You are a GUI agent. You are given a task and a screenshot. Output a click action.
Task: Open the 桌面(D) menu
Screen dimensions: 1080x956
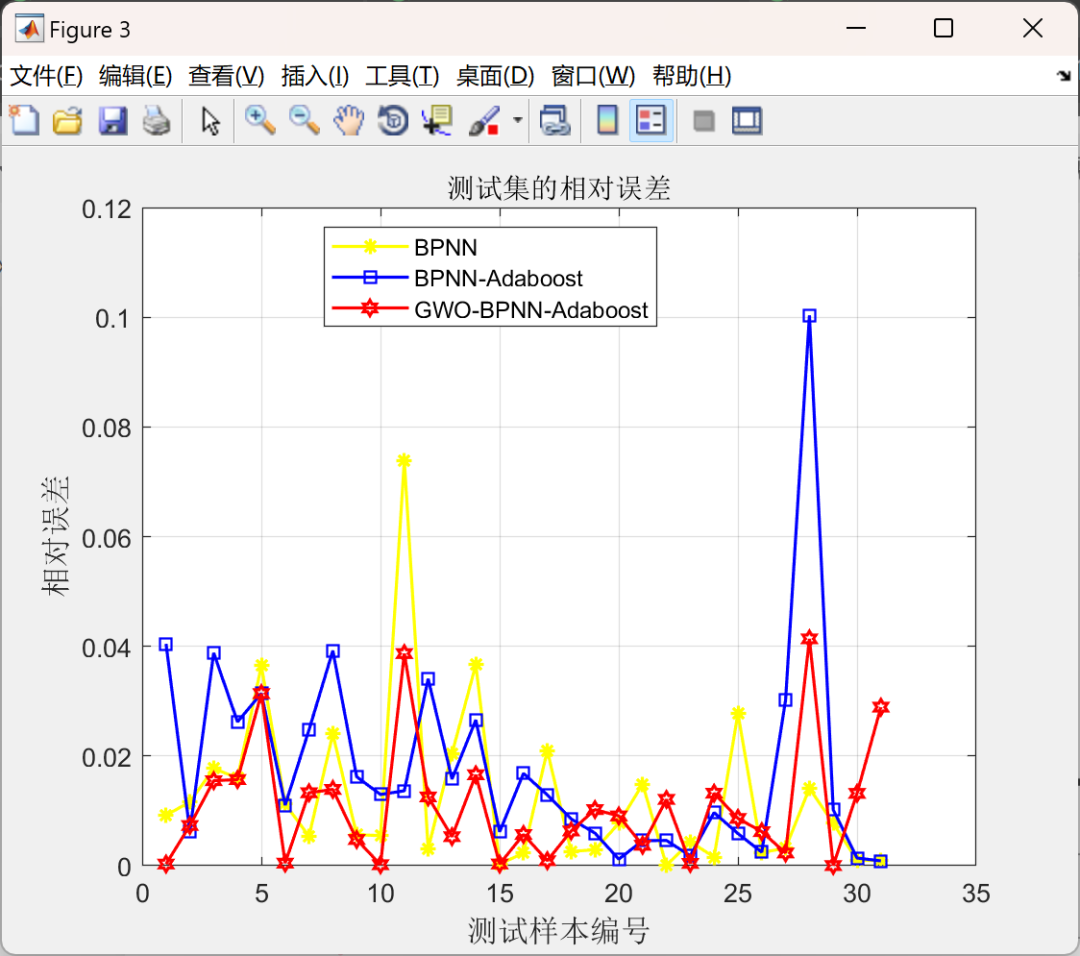pos(495,76)
